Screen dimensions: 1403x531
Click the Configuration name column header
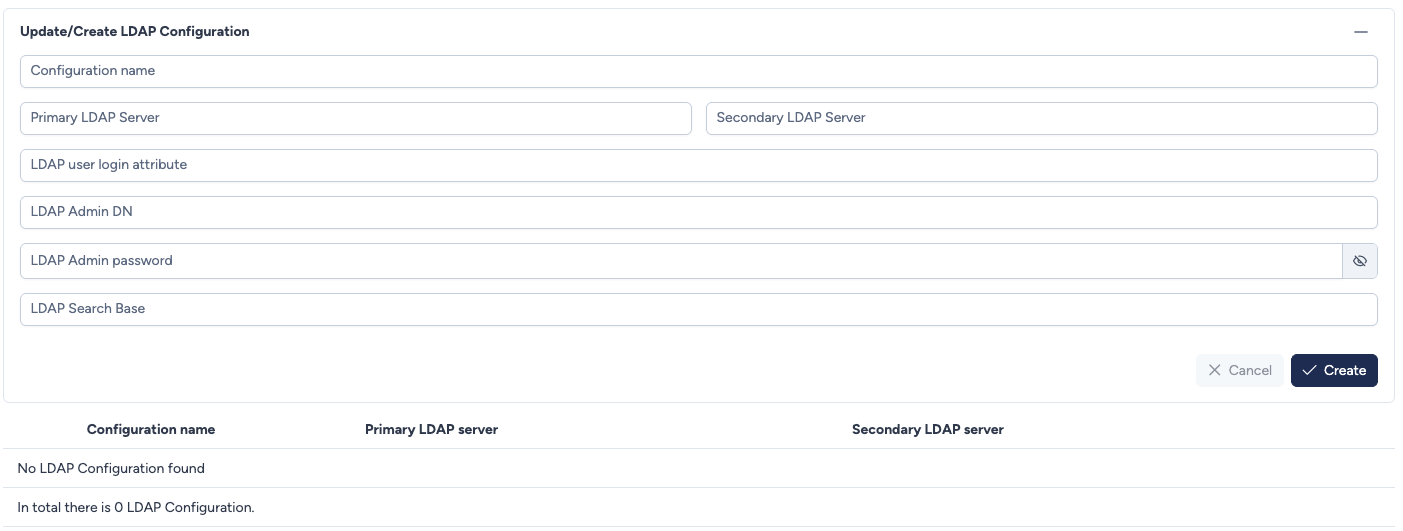151,429
